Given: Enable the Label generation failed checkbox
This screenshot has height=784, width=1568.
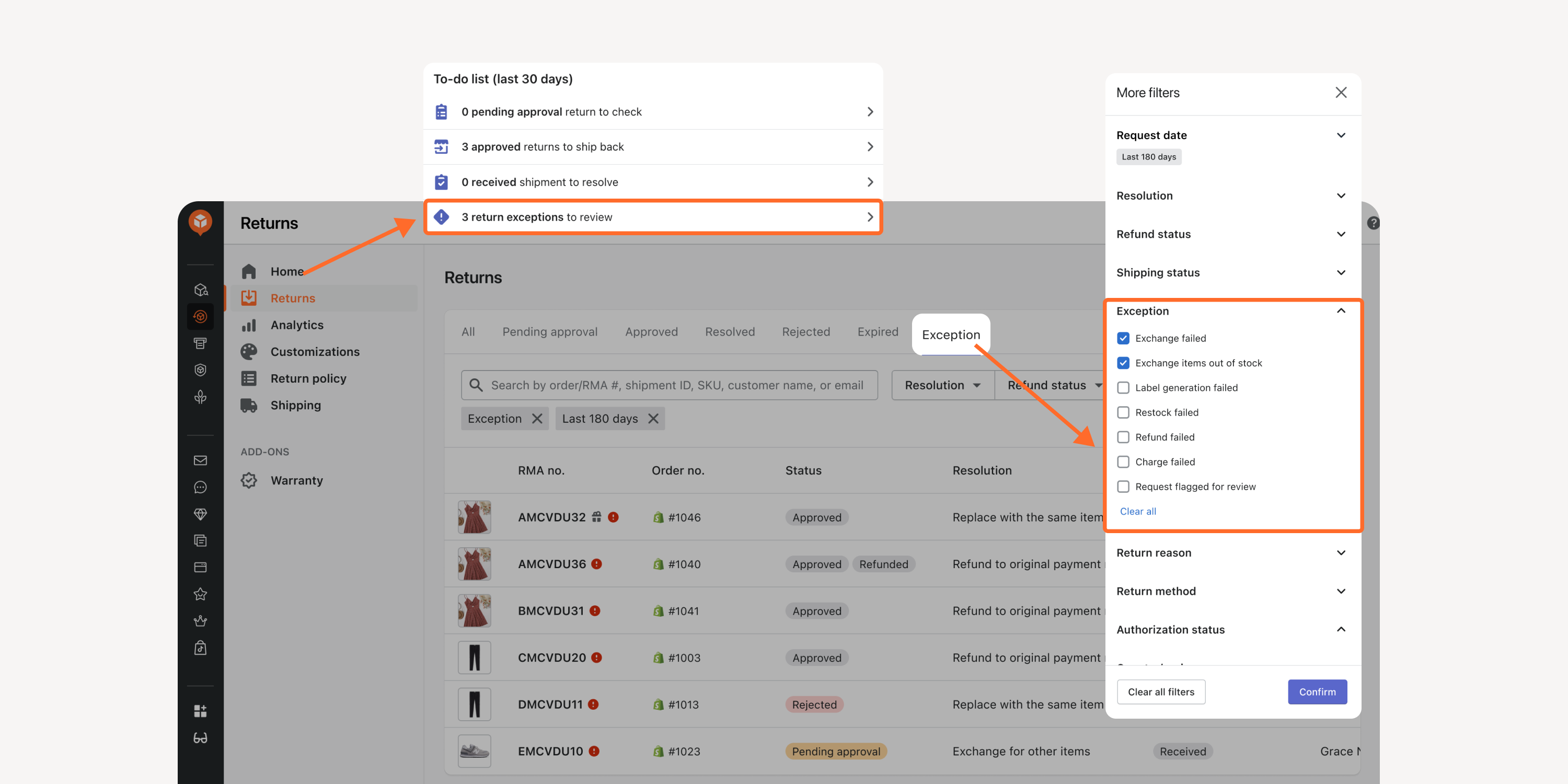Looking at the screenshot, I should click(1123, 388).
